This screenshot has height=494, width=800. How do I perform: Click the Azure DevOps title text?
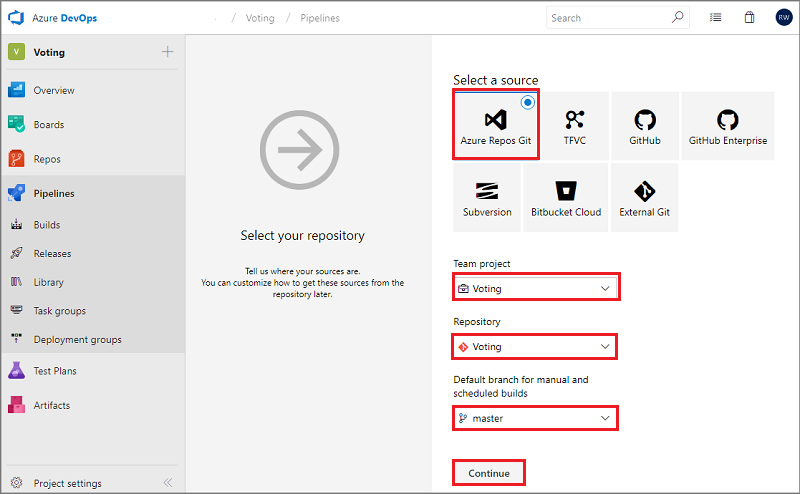(x=64, y=18)
